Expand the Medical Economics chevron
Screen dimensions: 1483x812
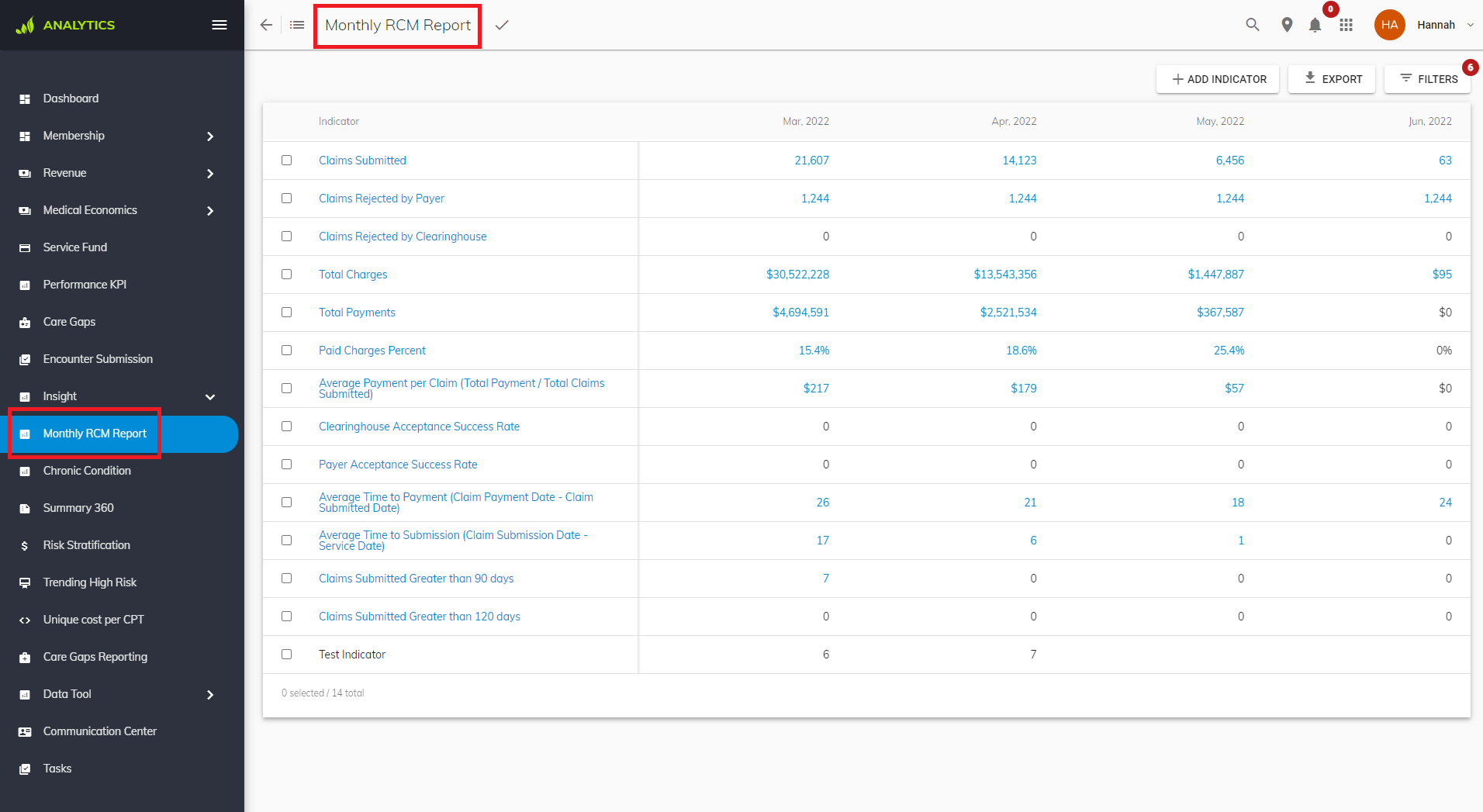point(210,211)
